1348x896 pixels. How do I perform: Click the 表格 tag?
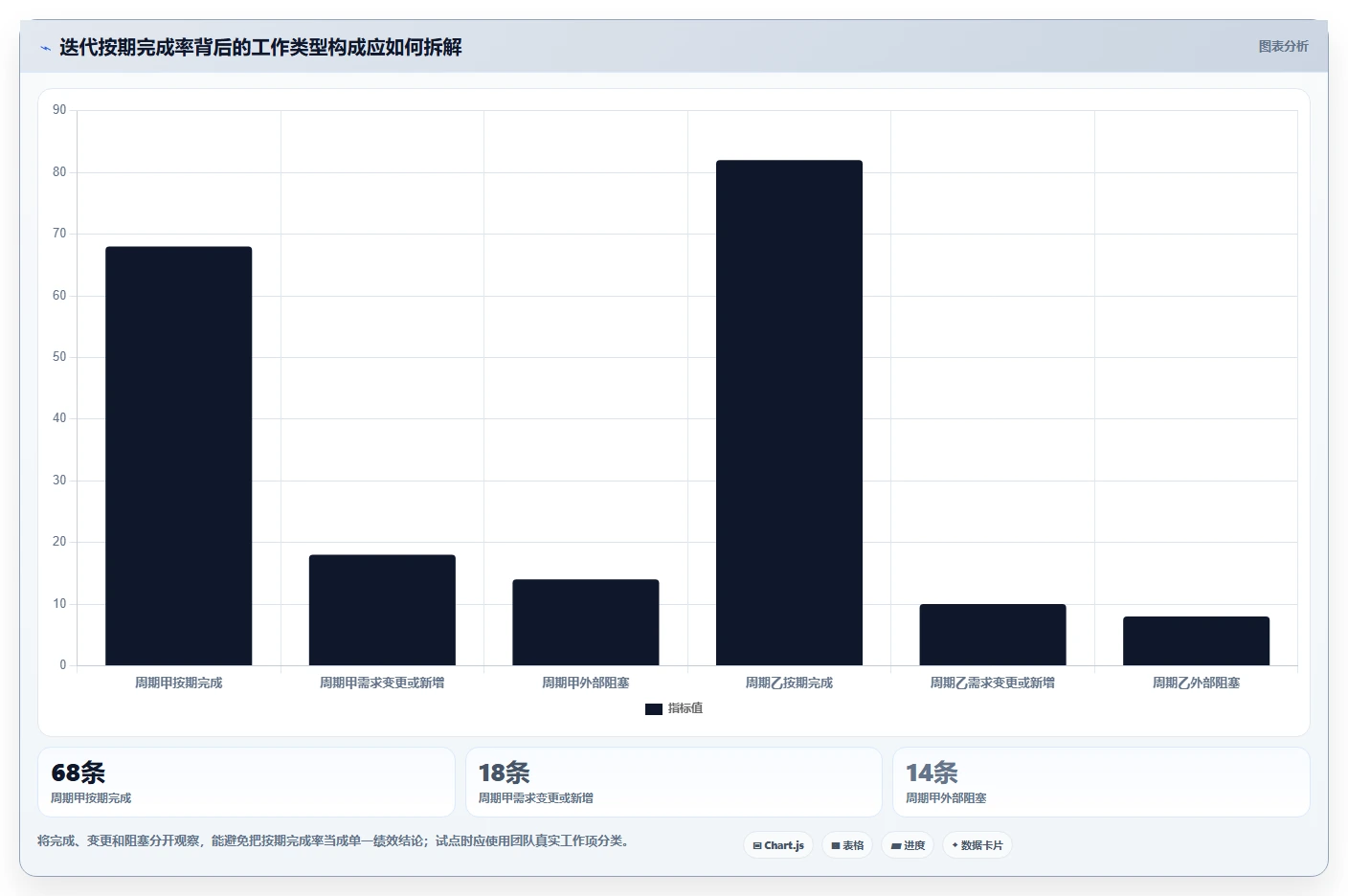coord(847,845)
